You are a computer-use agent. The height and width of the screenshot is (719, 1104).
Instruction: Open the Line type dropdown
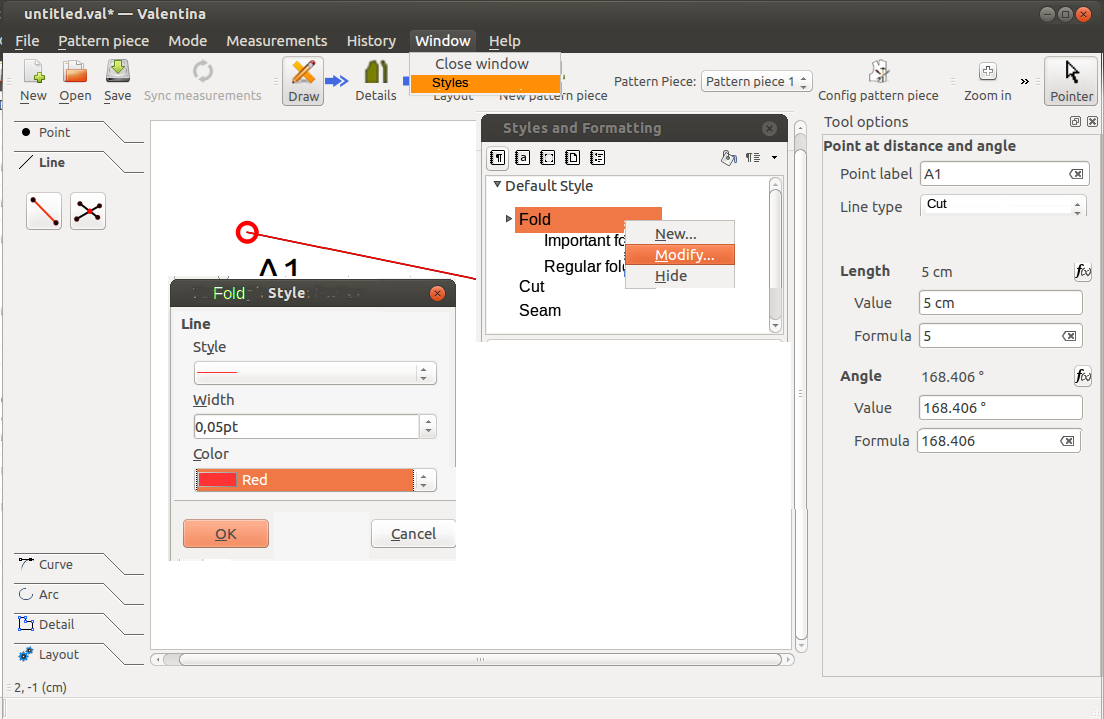1003,204
